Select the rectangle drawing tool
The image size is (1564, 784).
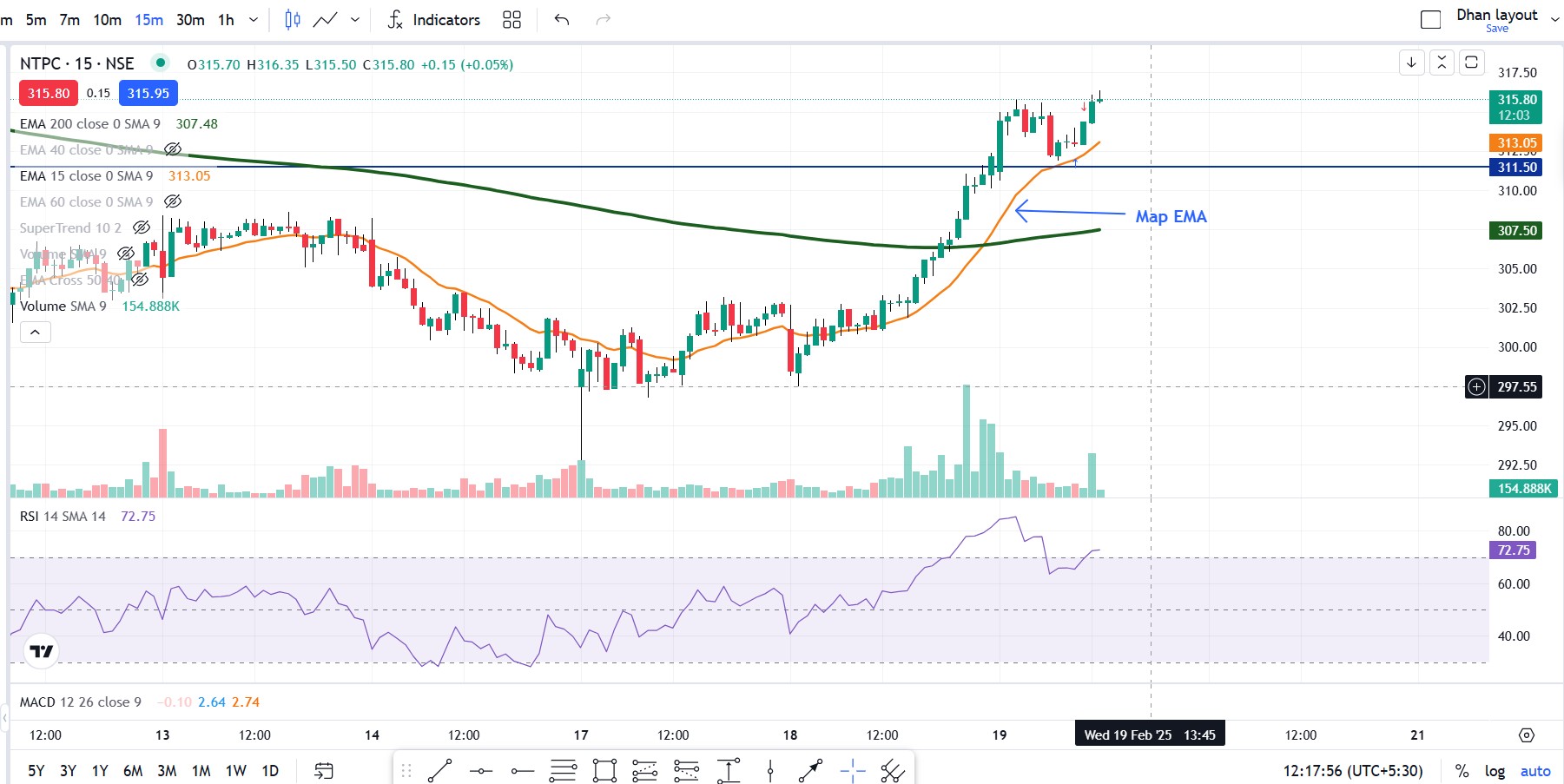(x=604, y=770)
